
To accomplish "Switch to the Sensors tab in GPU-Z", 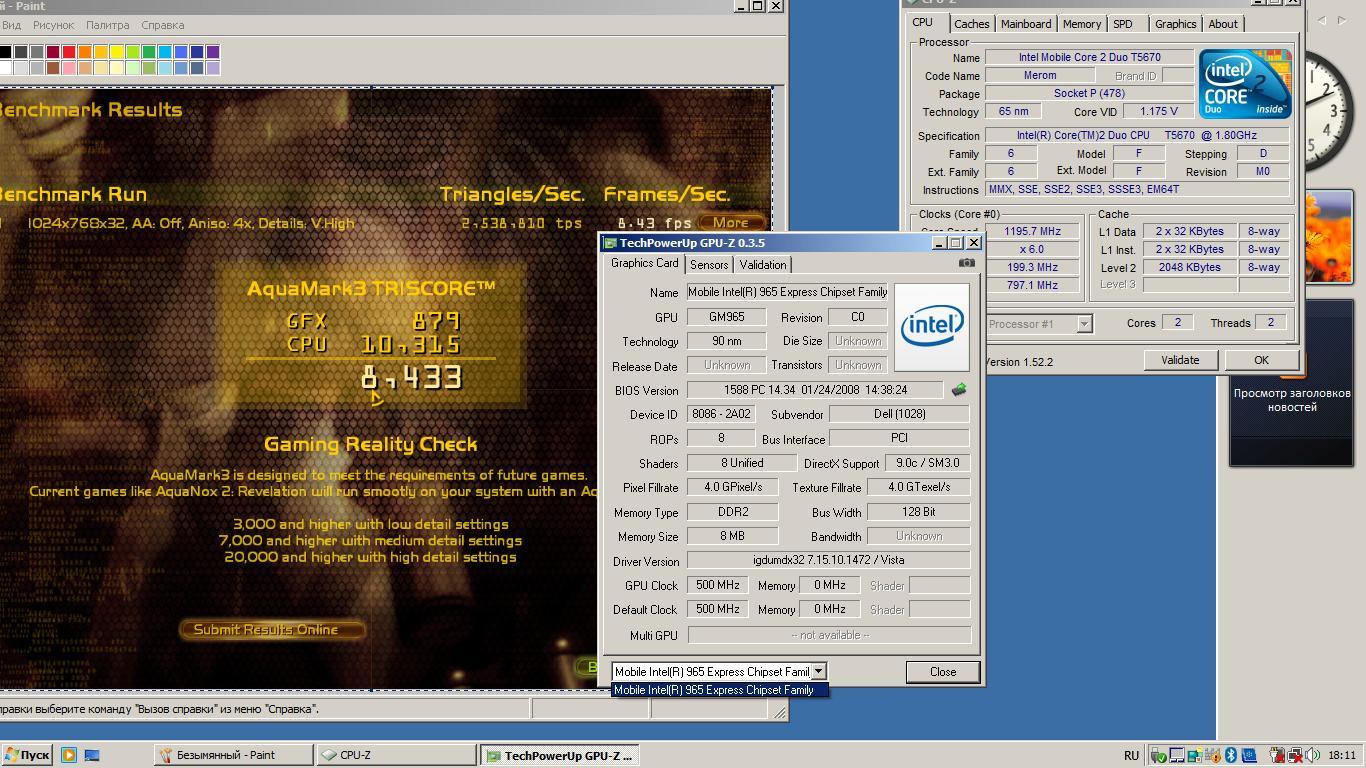I will coord(709,265).
